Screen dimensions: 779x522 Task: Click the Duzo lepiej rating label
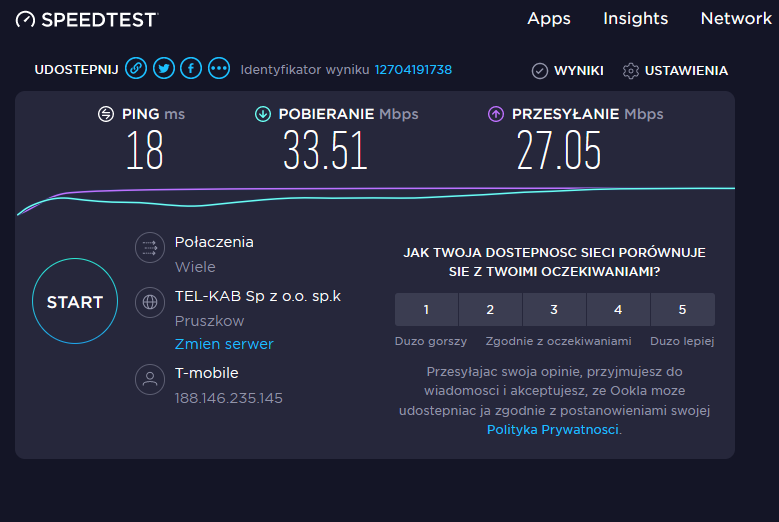click(682, 341)
